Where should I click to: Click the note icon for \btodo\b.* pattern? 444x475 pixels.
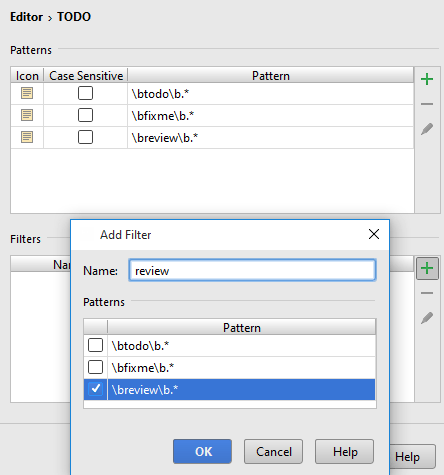pos(27,93)
